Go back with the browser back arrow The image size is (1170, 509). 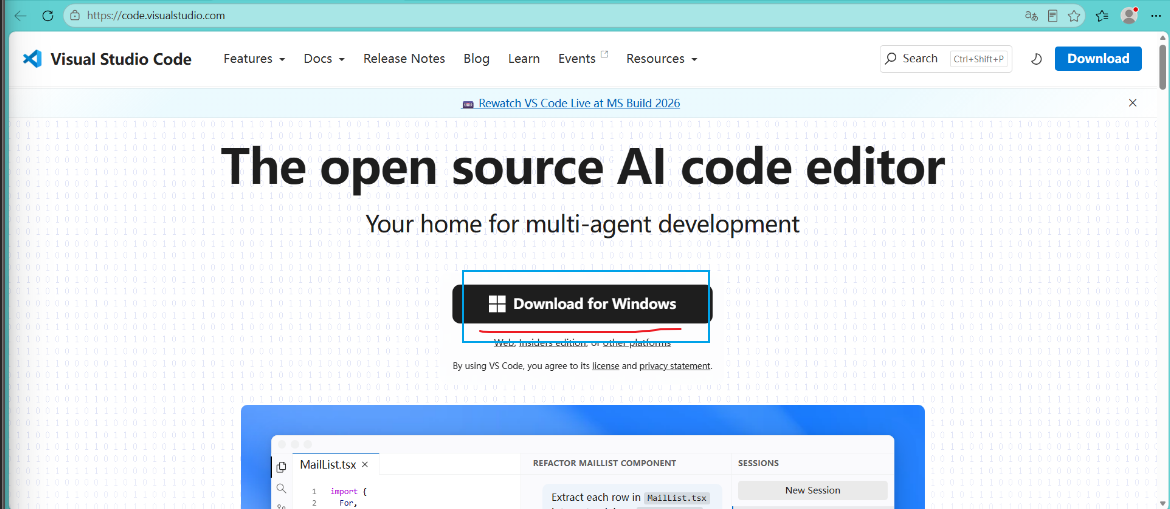pyautogui.click(x=20, y=15)
